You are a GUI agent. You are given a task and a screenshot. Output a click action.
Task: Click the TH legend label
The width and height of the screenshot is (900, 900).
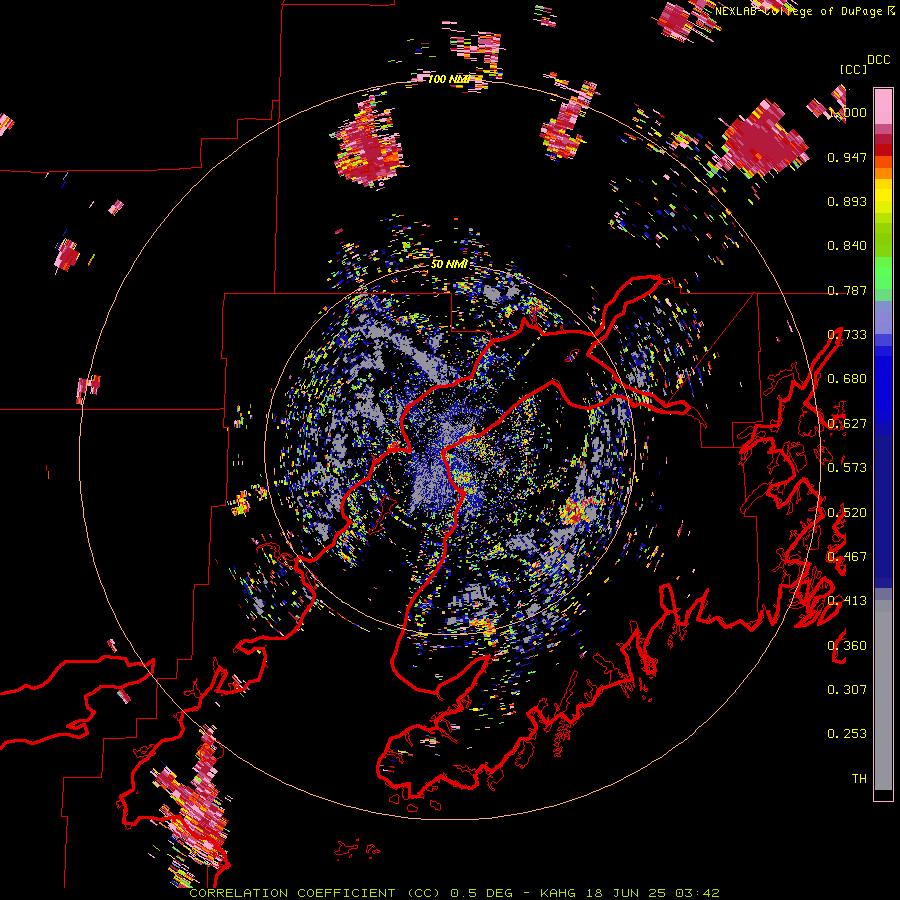[859, 779]
